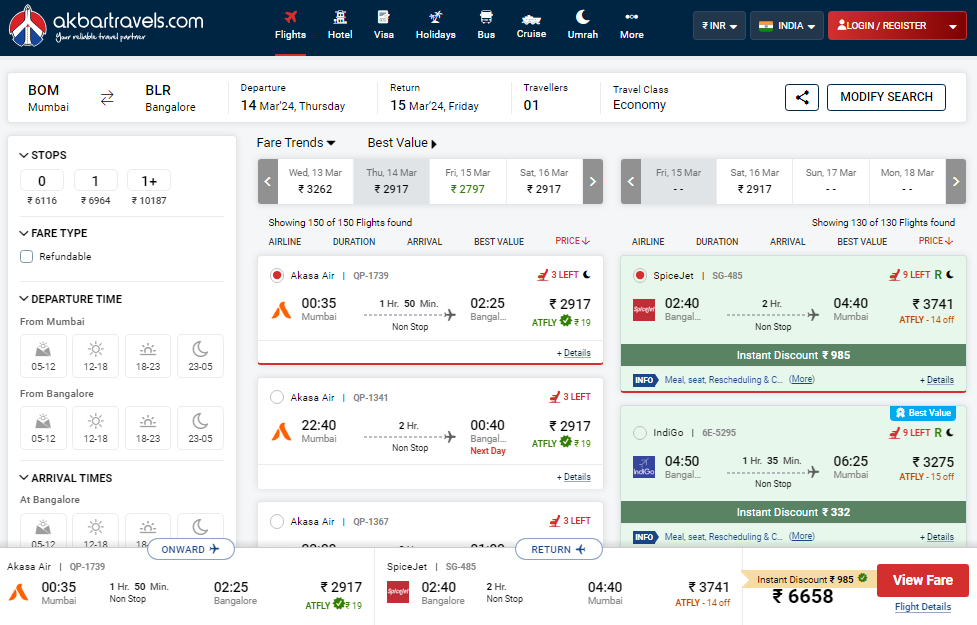Select 12-18 departure from Mumbai

(95, 356)
